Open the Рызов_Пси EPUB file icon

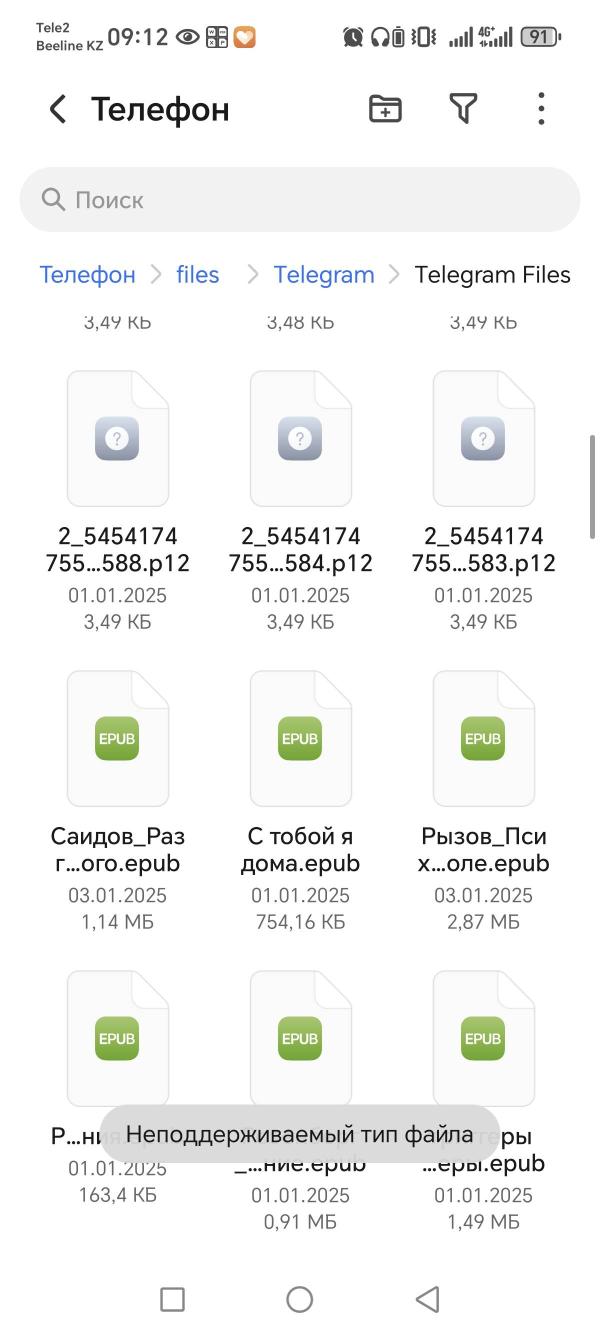(x=484, y=739)
